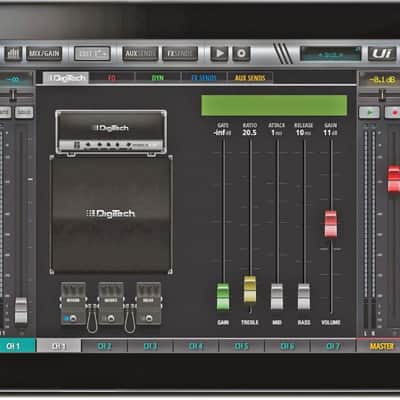Open the meters view icon in top toolbar

tap(13, 54)
